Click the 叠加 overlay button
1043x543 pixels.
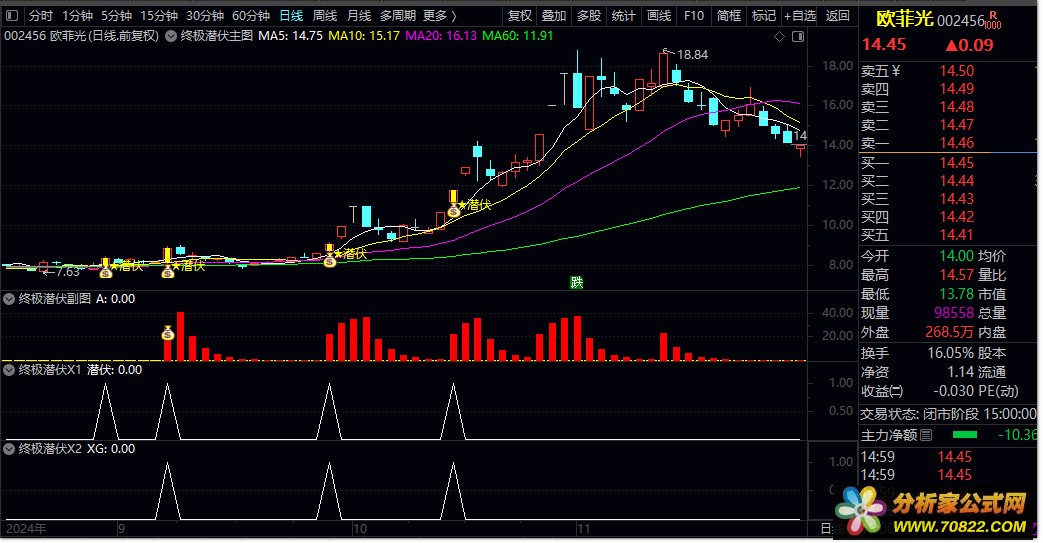[553, 15]
